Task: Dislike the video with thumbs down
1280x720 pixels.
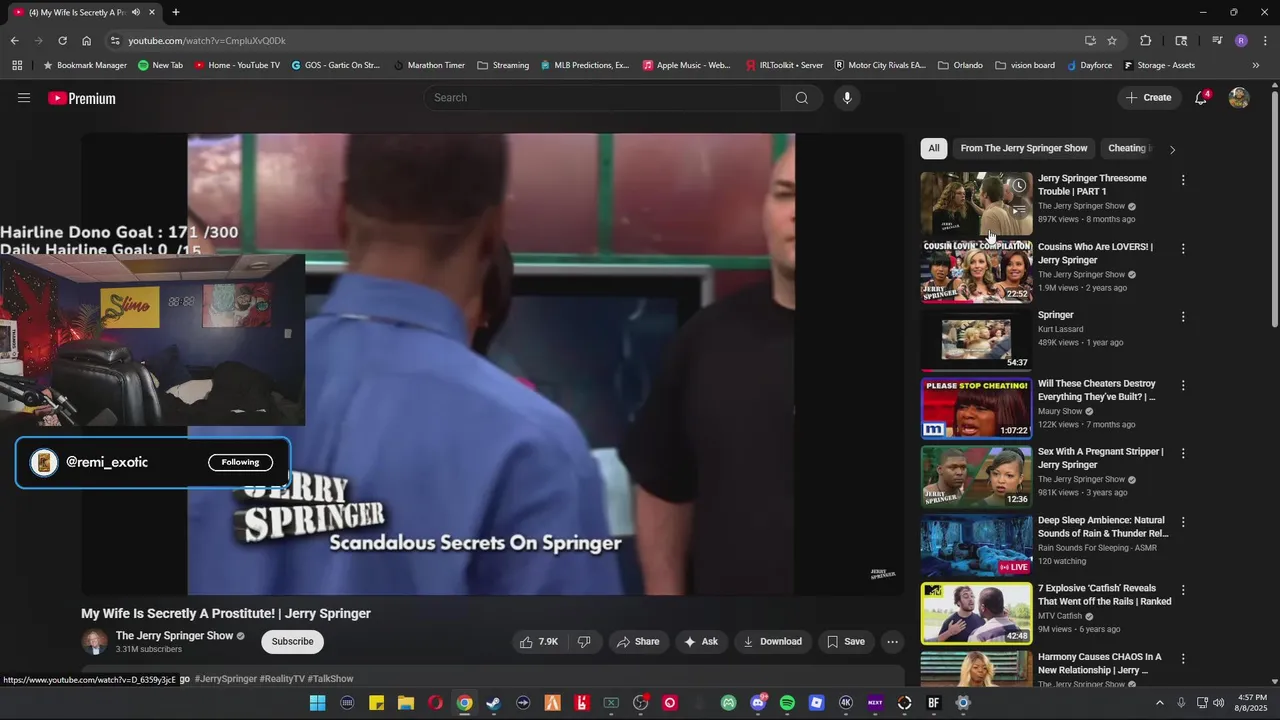Action: click(584, 642)
